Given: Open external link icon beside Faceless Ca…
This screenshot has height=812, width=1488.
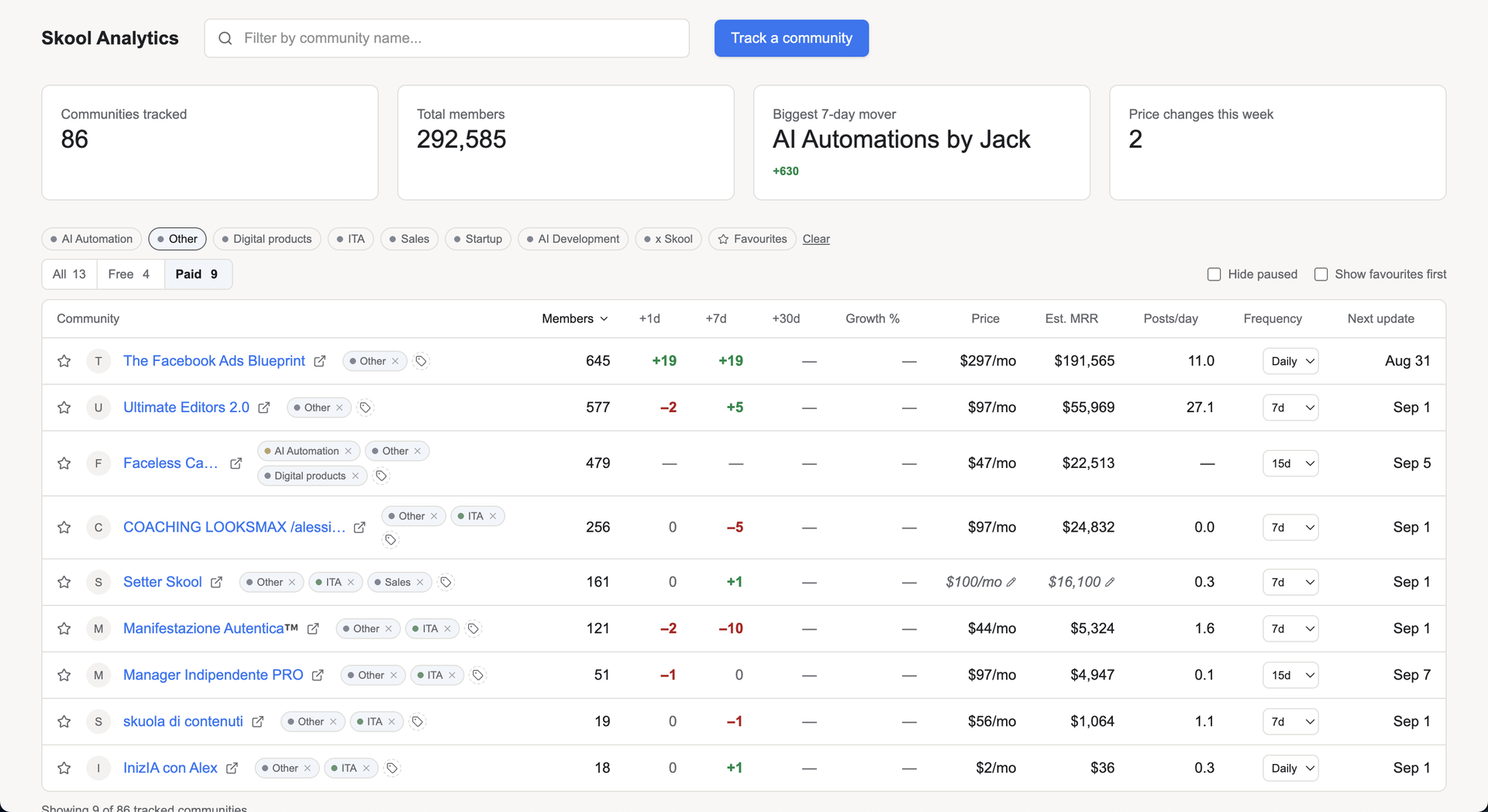Looking at the screenshot, I should (x=236, y=463).
